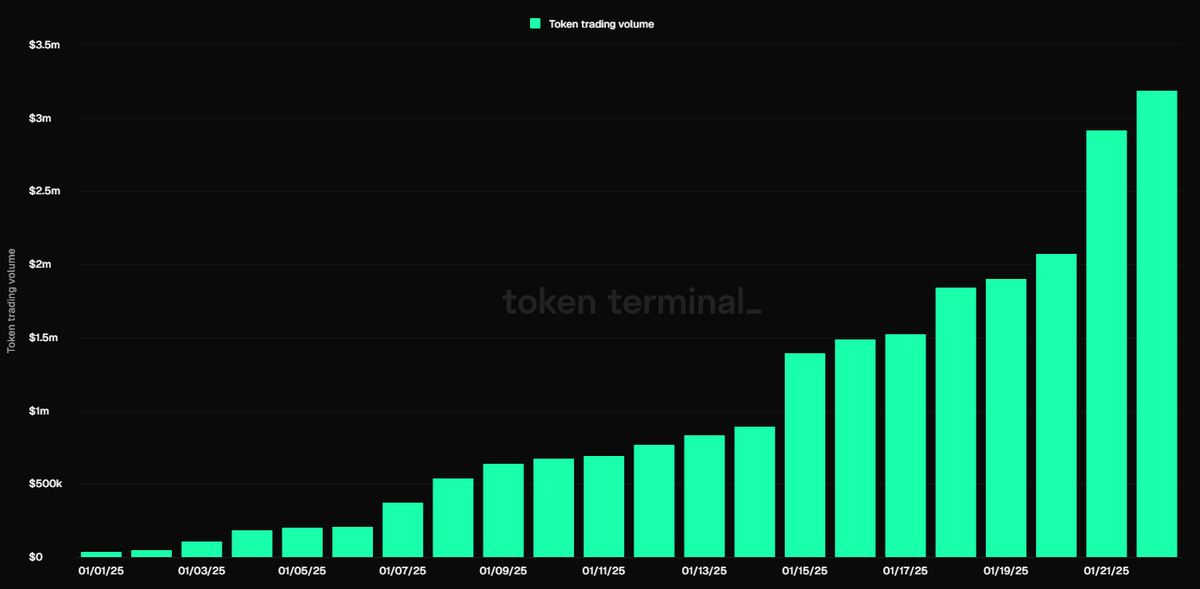Screen dimensions: 1200x589
Task: Click the 01/03/25 x-axis date label
Action: pos(201,572)
